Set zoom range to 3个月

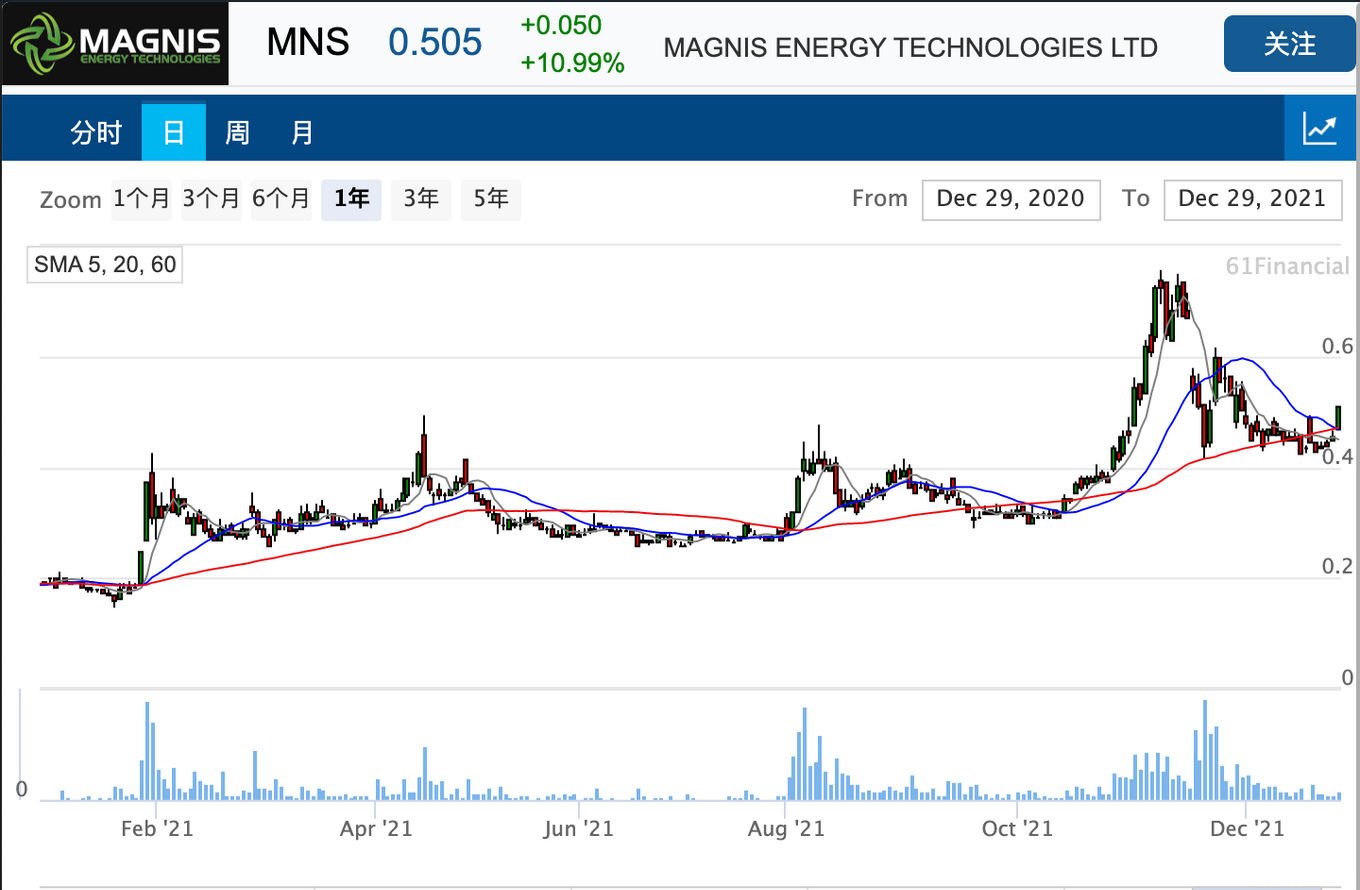(x=211, y=199)
